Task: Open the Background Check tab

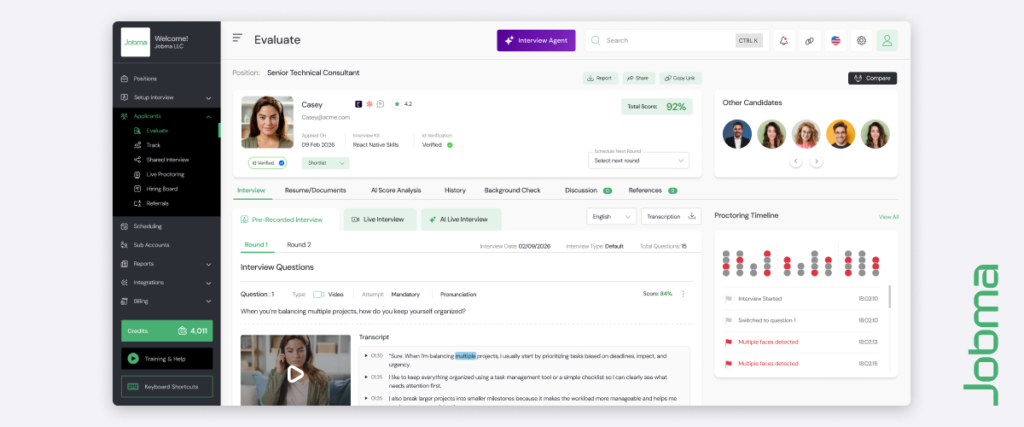Action: pyautogui.click(x=513, y=191)
